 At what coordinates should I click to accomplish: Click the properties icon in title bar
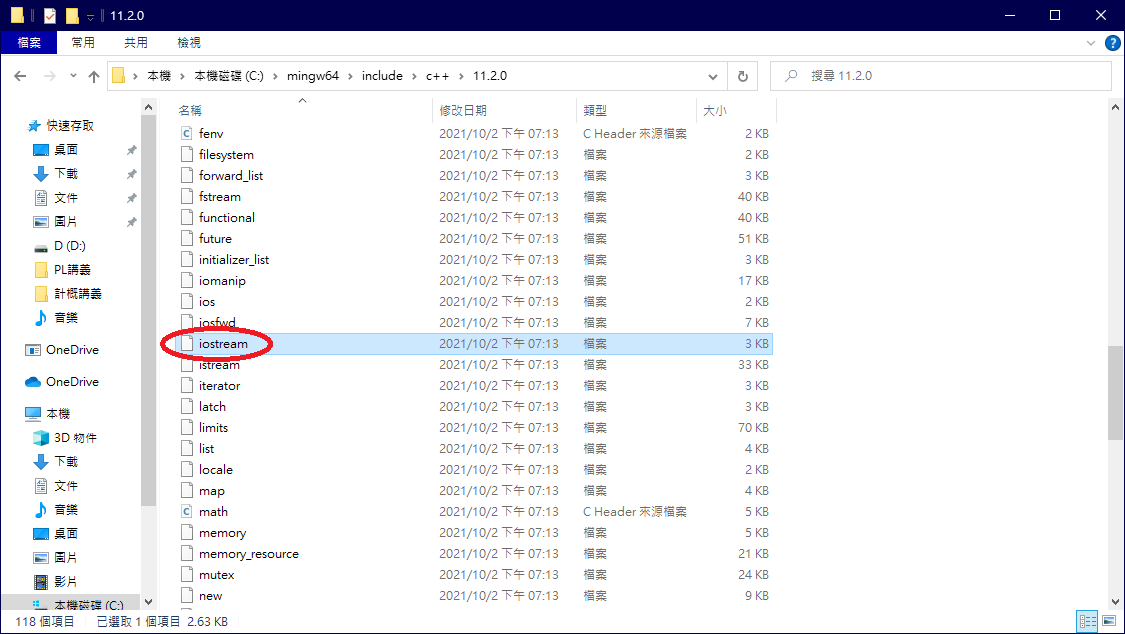coord(50,16)
